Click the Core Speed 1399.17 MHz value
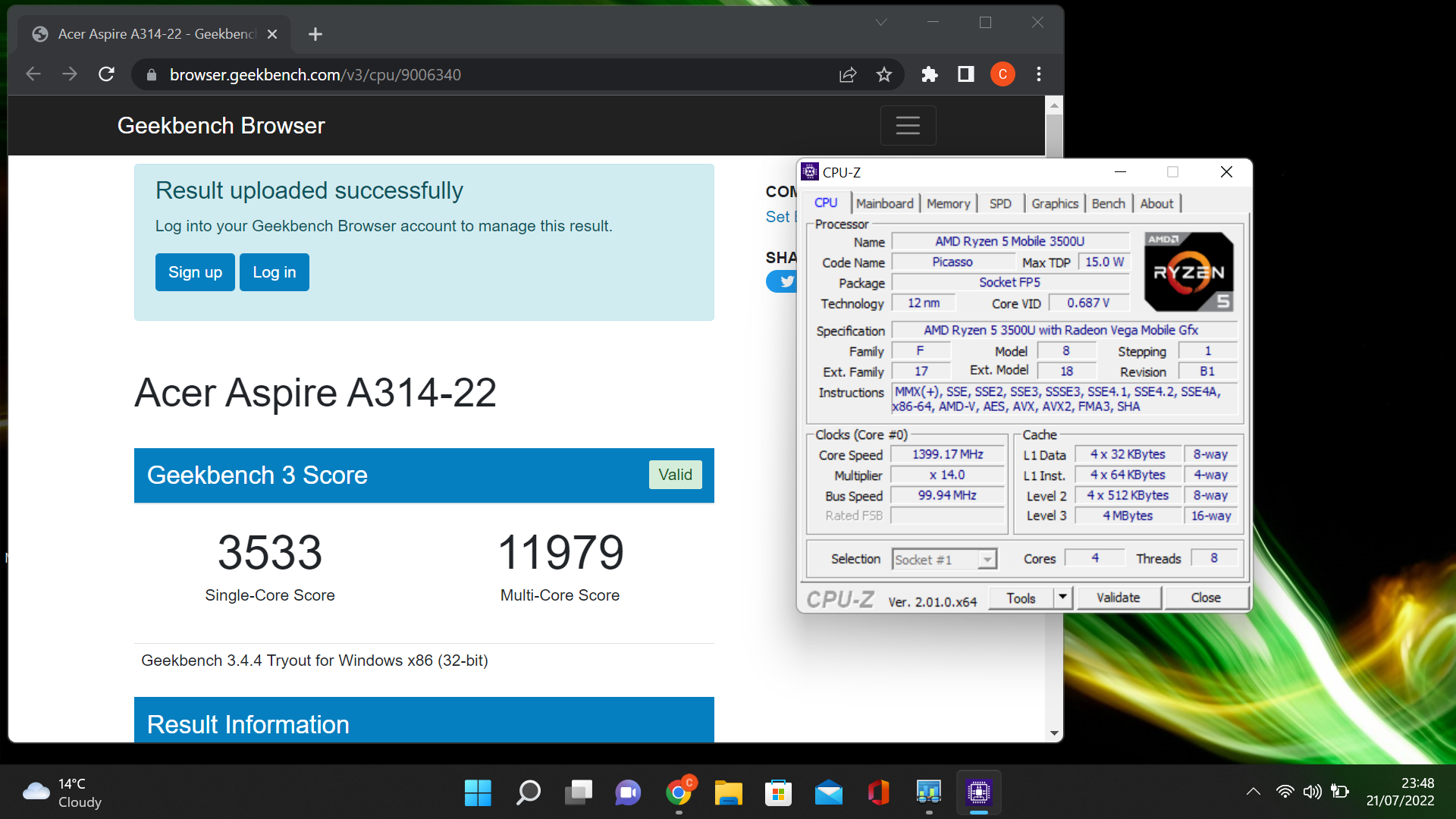This screenshot has width=1456, height=819. pos(947,454)
